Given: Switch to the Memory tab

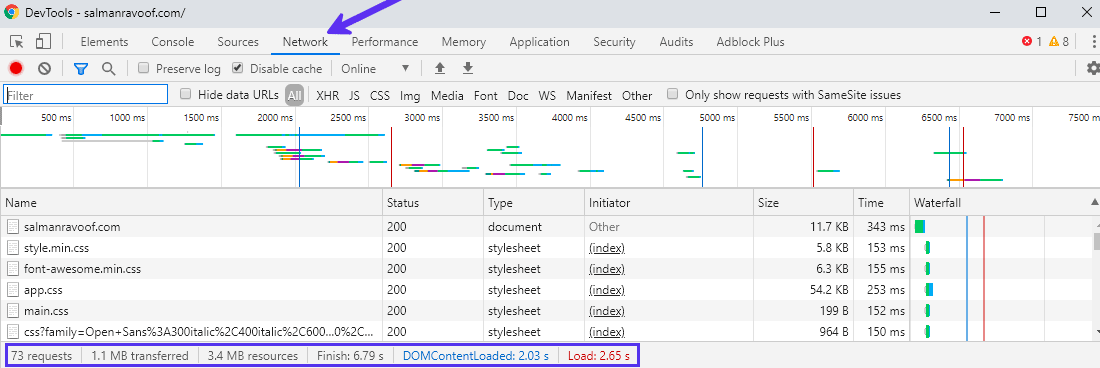Looking at the screenshot, I should tap(464, 41).
